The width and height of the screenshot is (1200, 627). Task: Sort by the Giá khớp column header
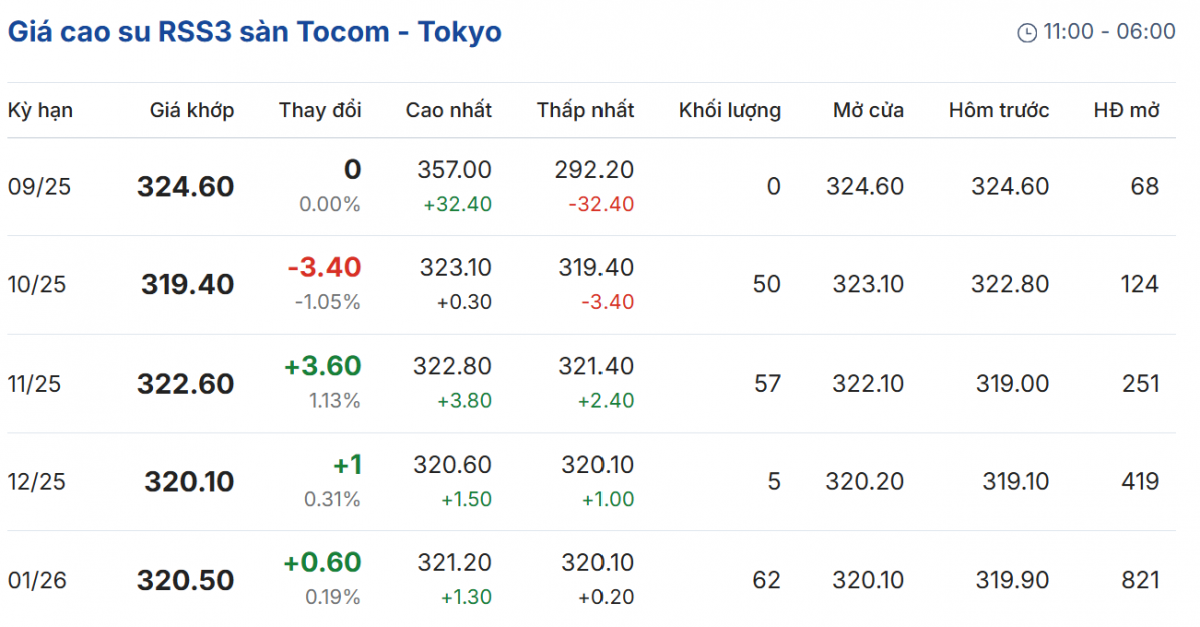pyautogui.click(x=192, y=110)
